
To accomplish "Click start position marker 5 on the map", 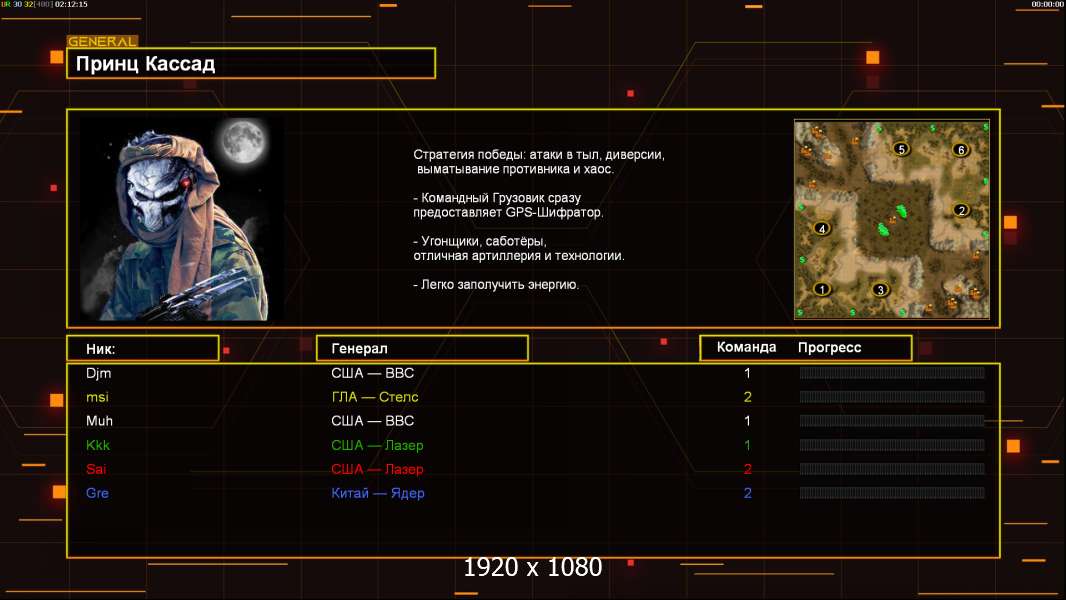I will pos(901,149).
